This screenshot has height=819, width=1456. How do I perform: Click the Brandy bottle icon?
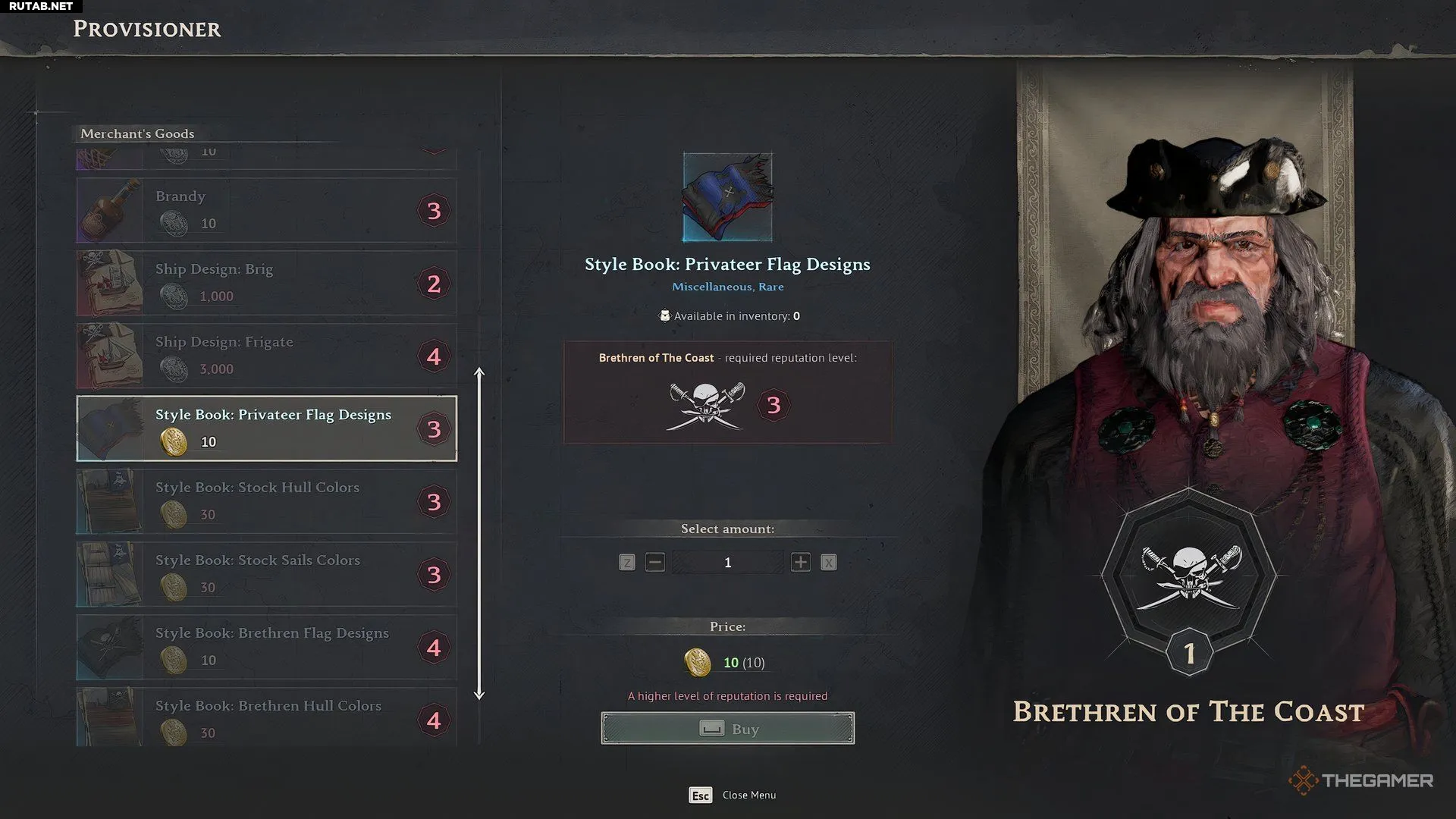[x=110, y=210]
